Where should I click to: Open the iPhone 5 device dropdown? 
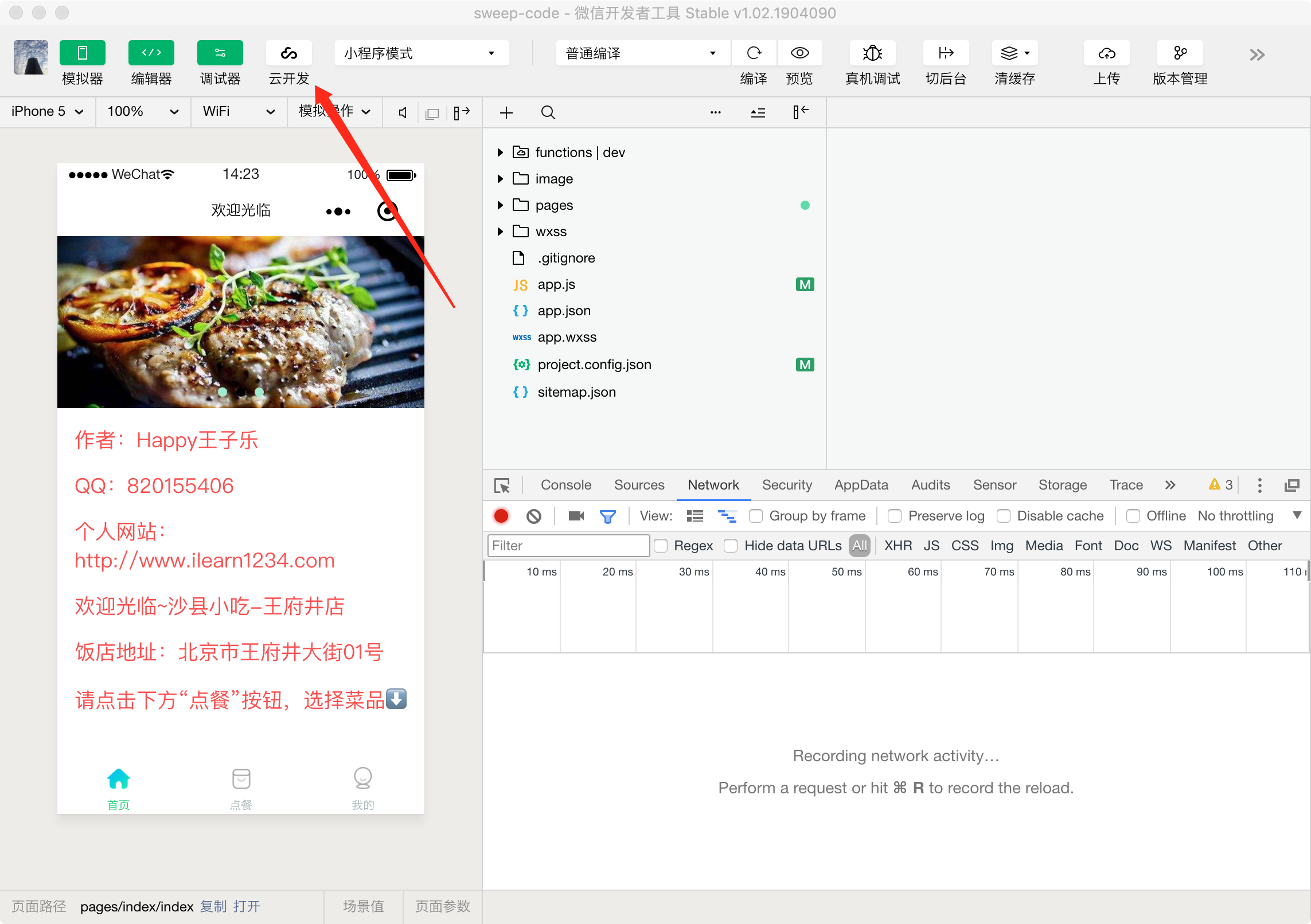pyautogui.click(x=48, y=111)
